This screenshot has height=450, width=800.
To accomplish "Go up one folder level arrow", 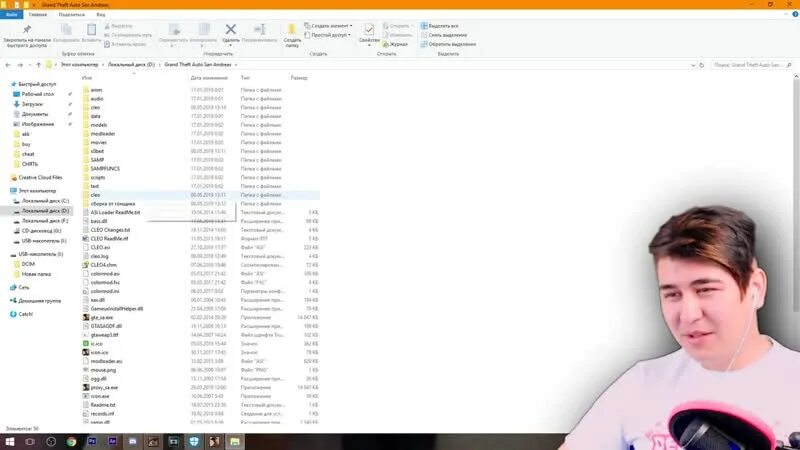I will [38, 65].
